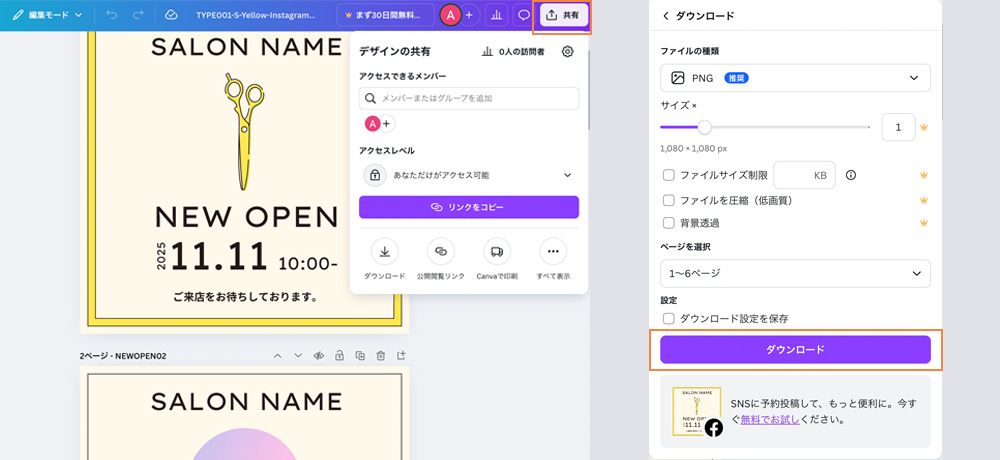This screenshot has width=1000, height=460.
Task: Tick the ダウンロード設定を保存 checkbox
Action: click(x=669, y=318)
